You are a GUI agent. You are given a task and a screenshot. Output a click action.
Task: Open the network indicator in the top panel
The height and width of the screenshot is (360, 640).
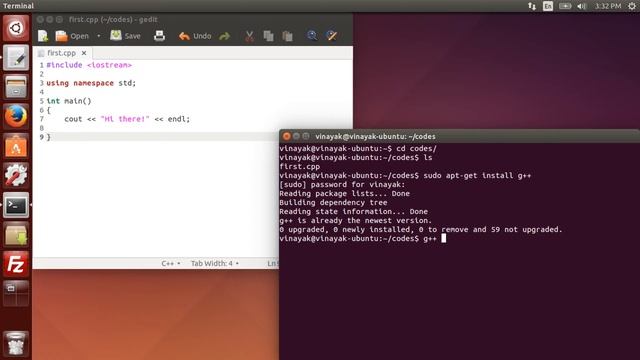(532, 6)
